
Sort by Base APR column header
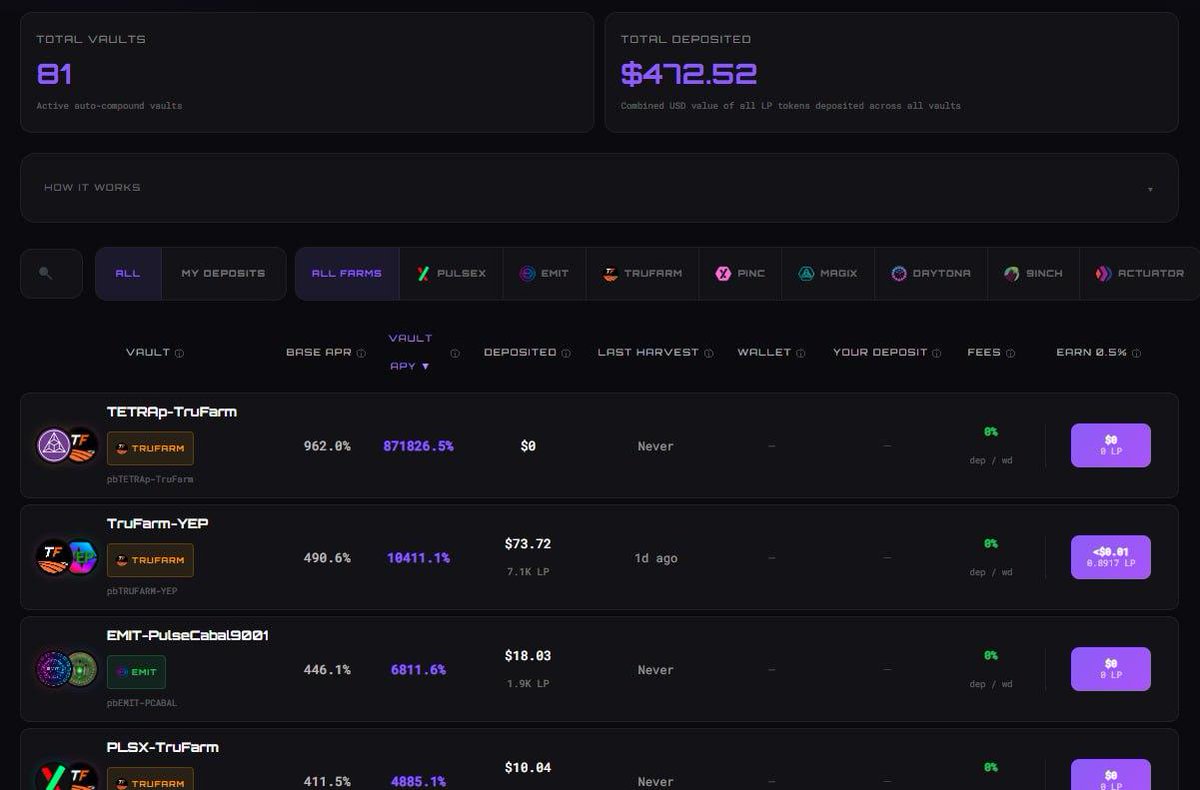click(318, 352)
